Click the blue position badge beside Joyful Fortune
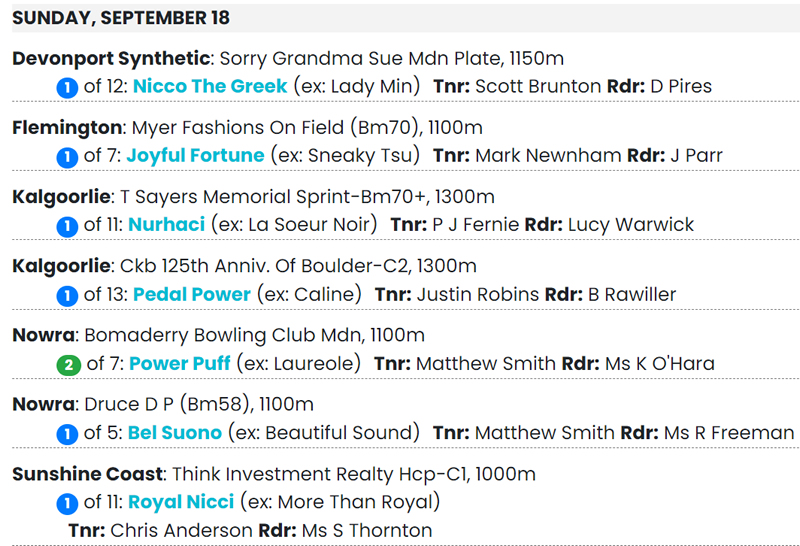 [67, 156]
